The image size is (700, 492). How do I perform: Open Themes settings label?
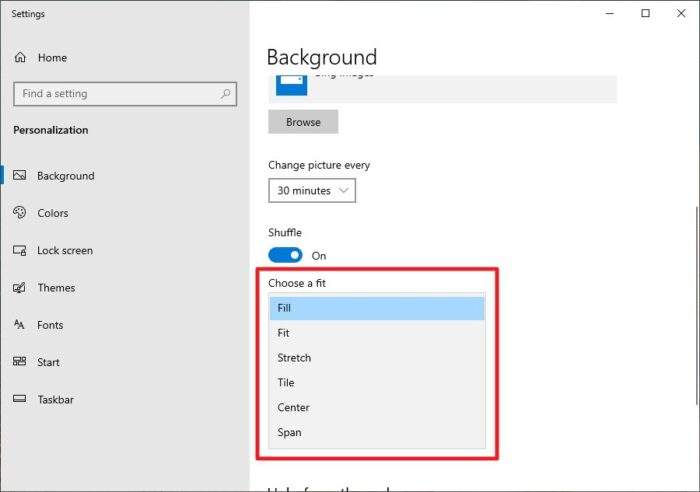coord(56,288)
